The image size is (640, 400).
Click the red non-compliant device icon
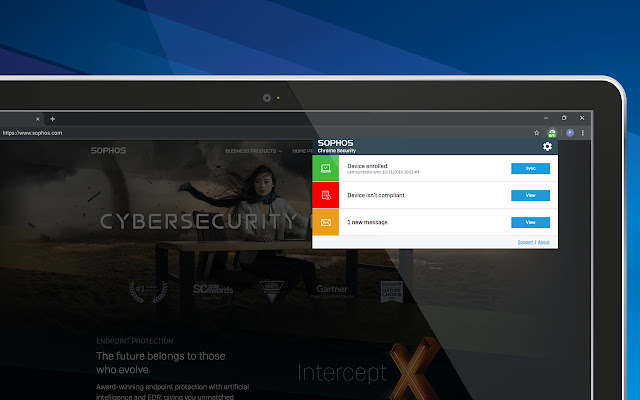click(x=325, y=195)
